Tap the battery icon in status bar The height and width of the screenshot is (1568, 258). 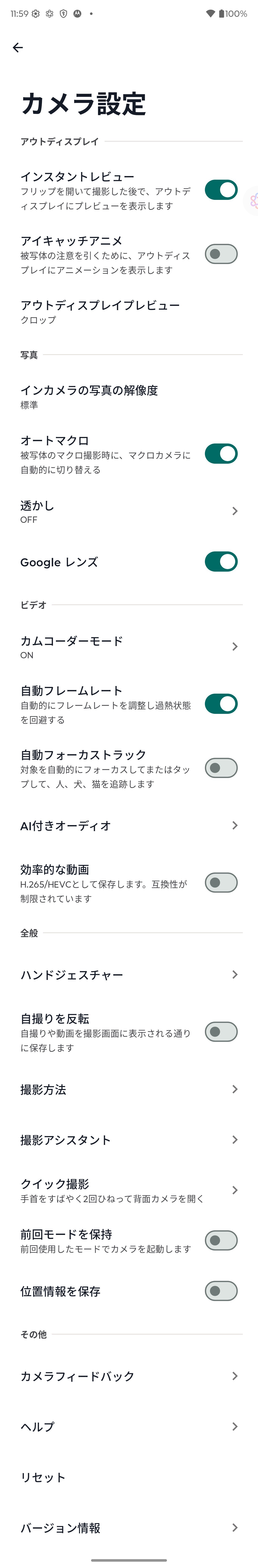pos(221,13)
